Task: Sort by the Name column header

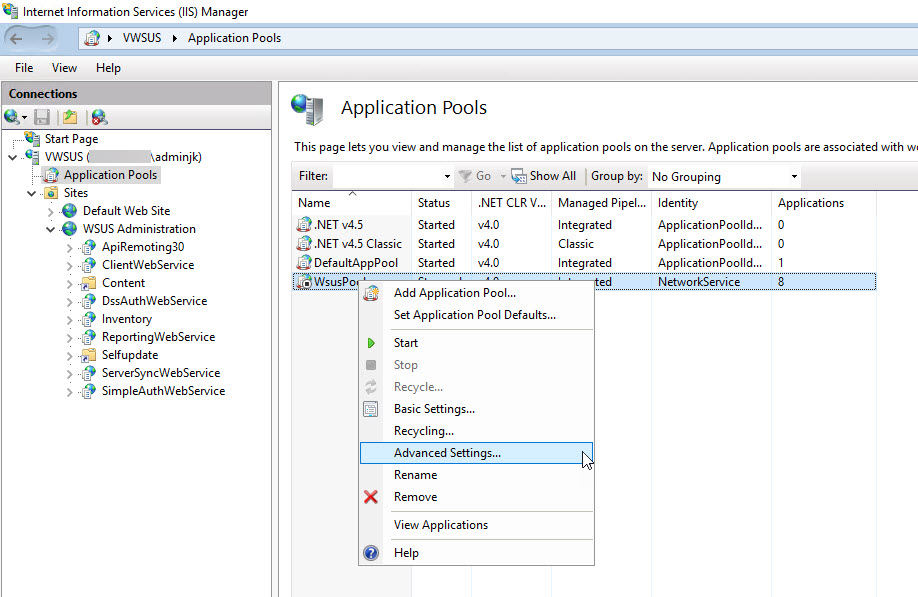Action: 352,203
